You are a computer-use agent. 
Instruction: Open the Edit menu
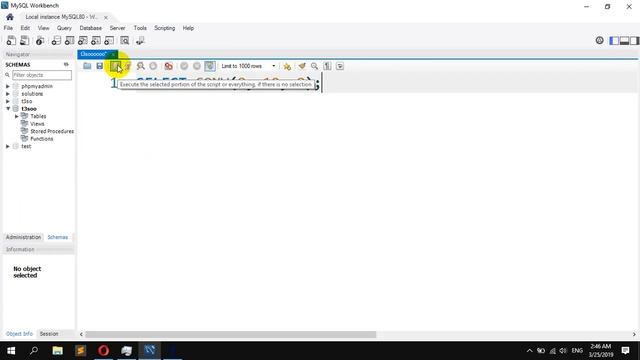25,28
